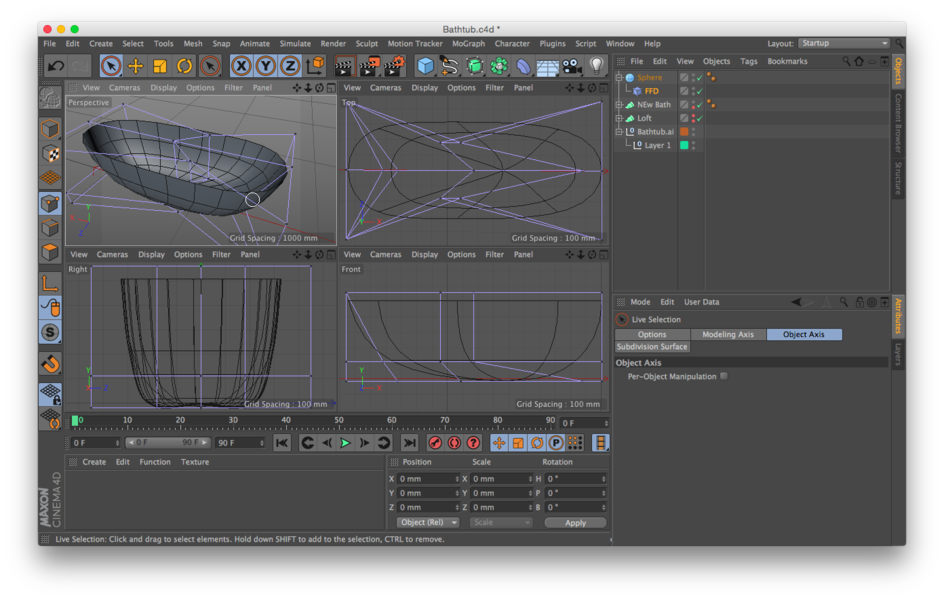
Task: Click the search magnifier in Object Manager
Action: (846, 61)
